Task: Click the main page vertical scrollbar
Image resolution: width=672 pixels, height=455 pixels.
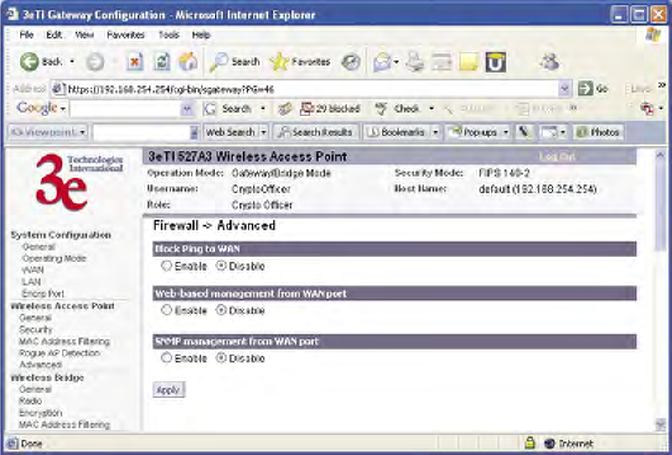Action: click(660, 290)
